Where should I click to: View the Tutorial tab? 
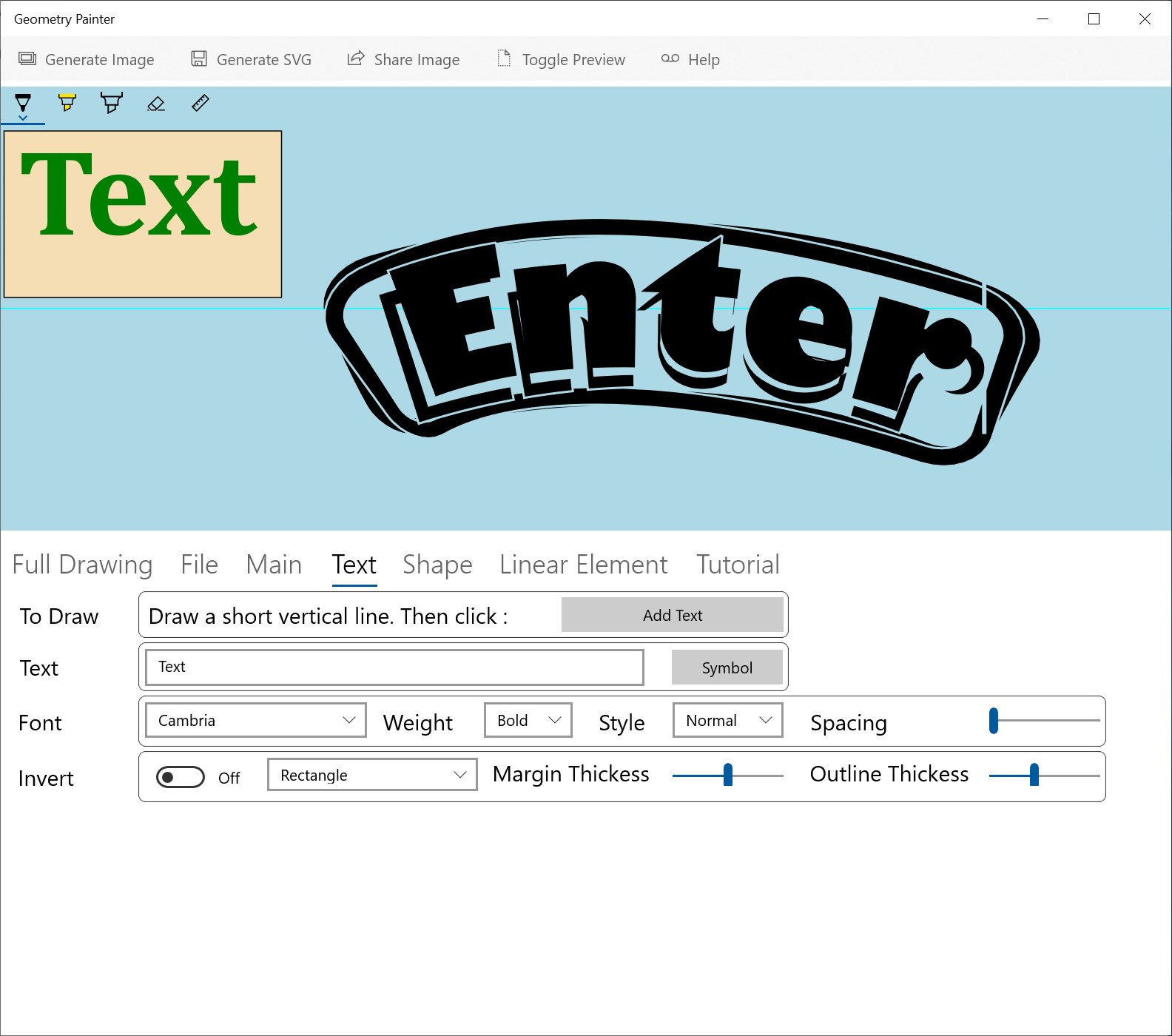click(x=738, y=565)
